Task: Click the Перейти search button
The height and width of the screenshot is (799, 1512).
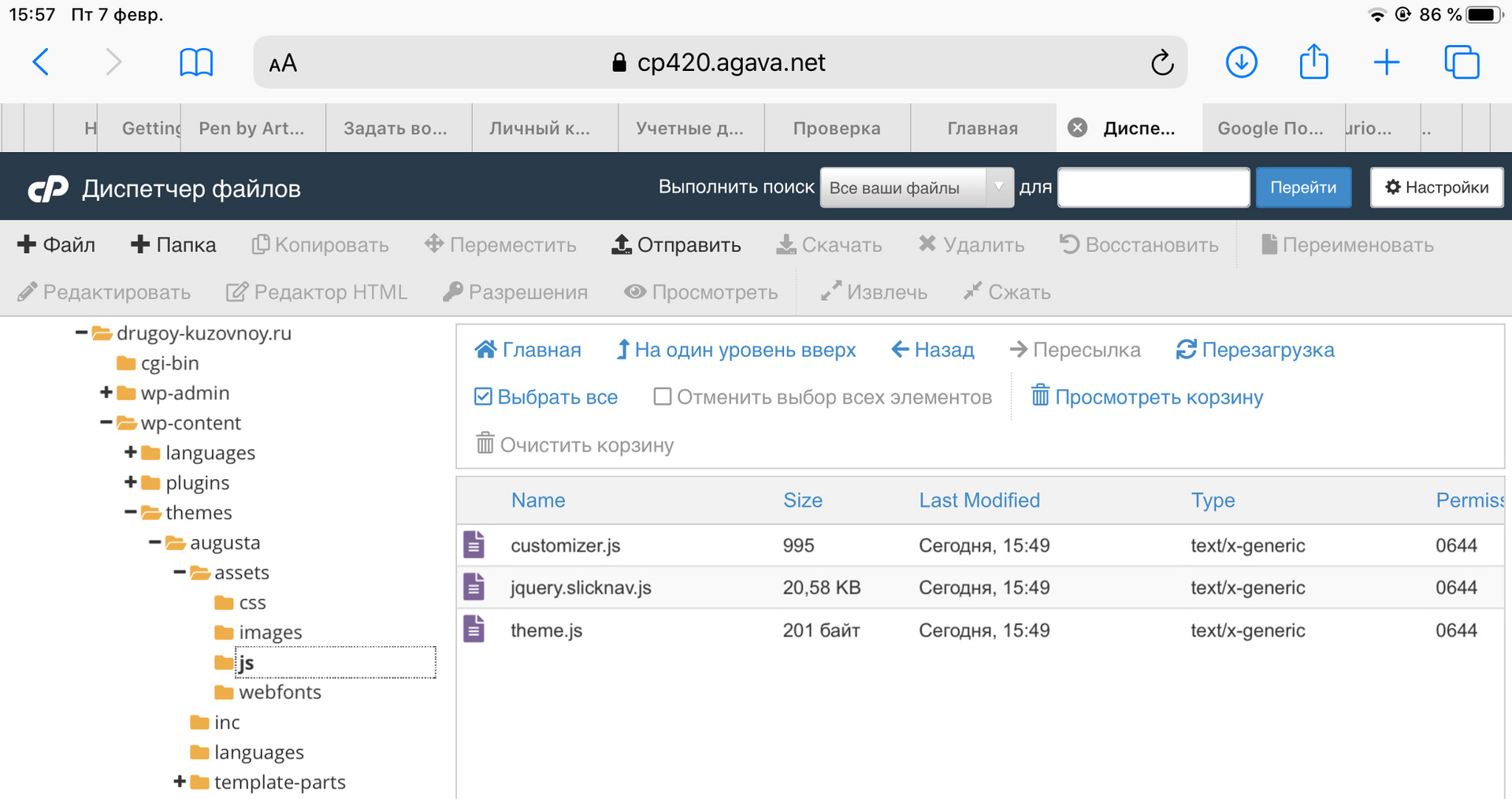Action: click(1303, 188)
